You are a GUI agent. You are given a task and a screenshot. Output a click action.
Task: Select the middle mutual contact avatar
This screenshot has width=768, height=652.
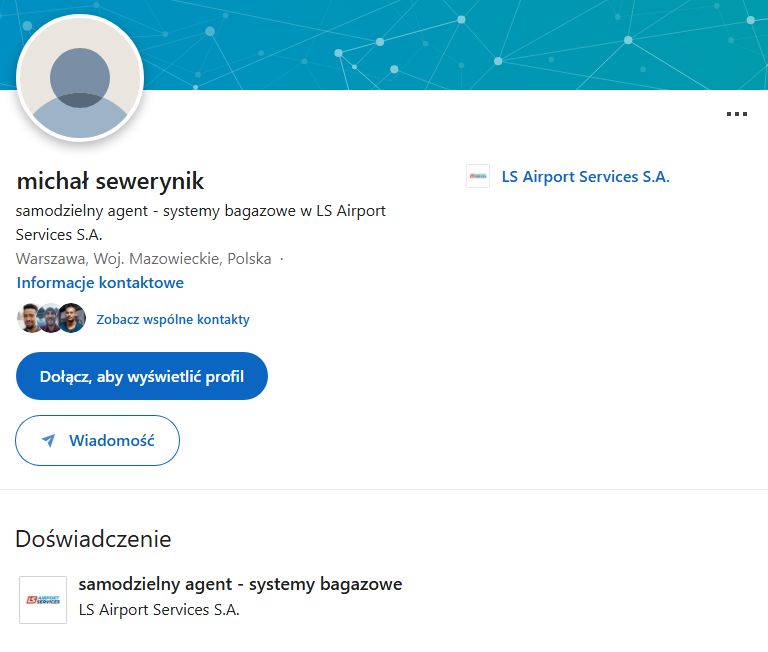click(x=51, y=318)
